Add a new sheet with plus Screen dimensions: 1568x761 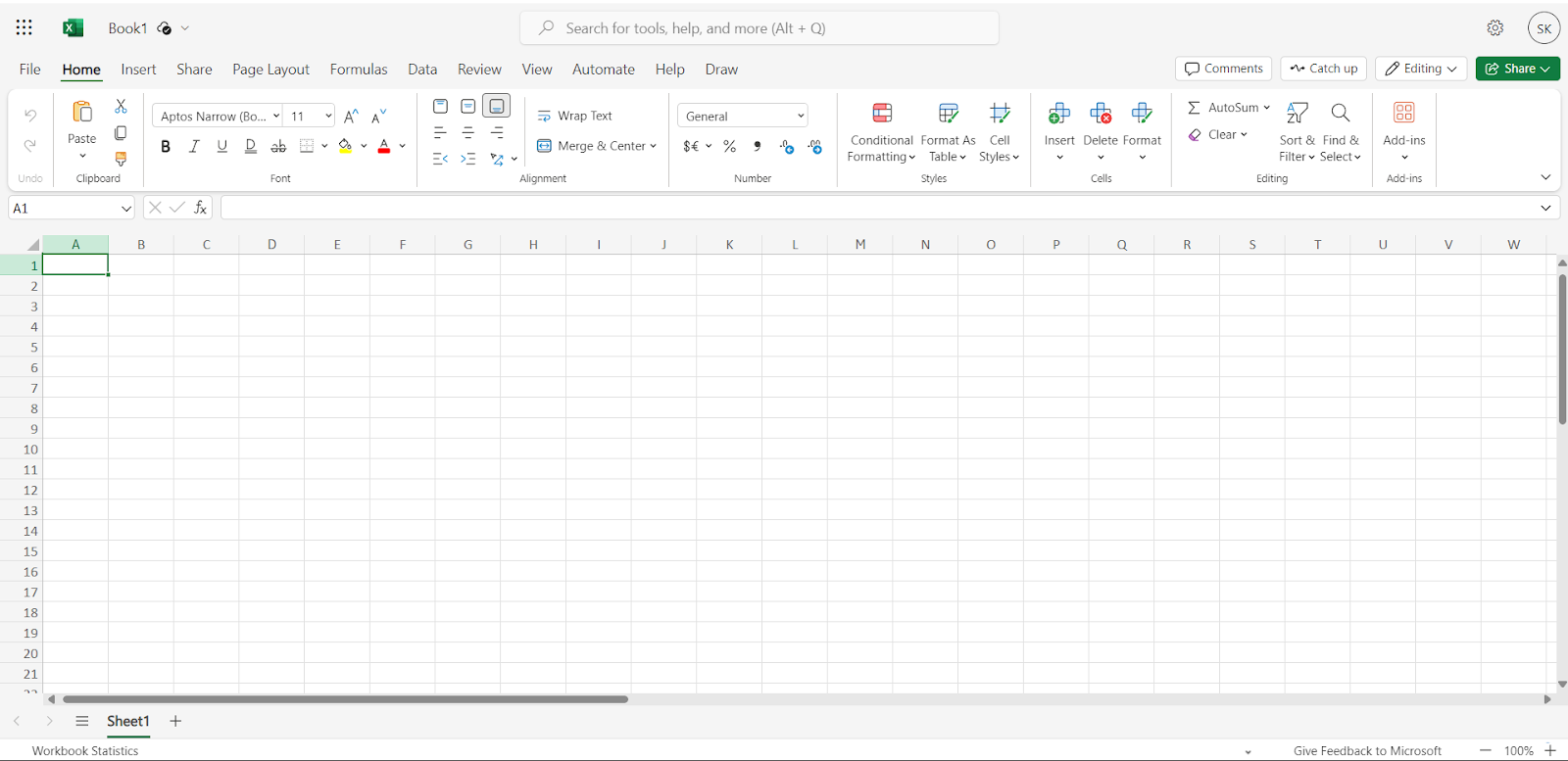coord(175,721)
